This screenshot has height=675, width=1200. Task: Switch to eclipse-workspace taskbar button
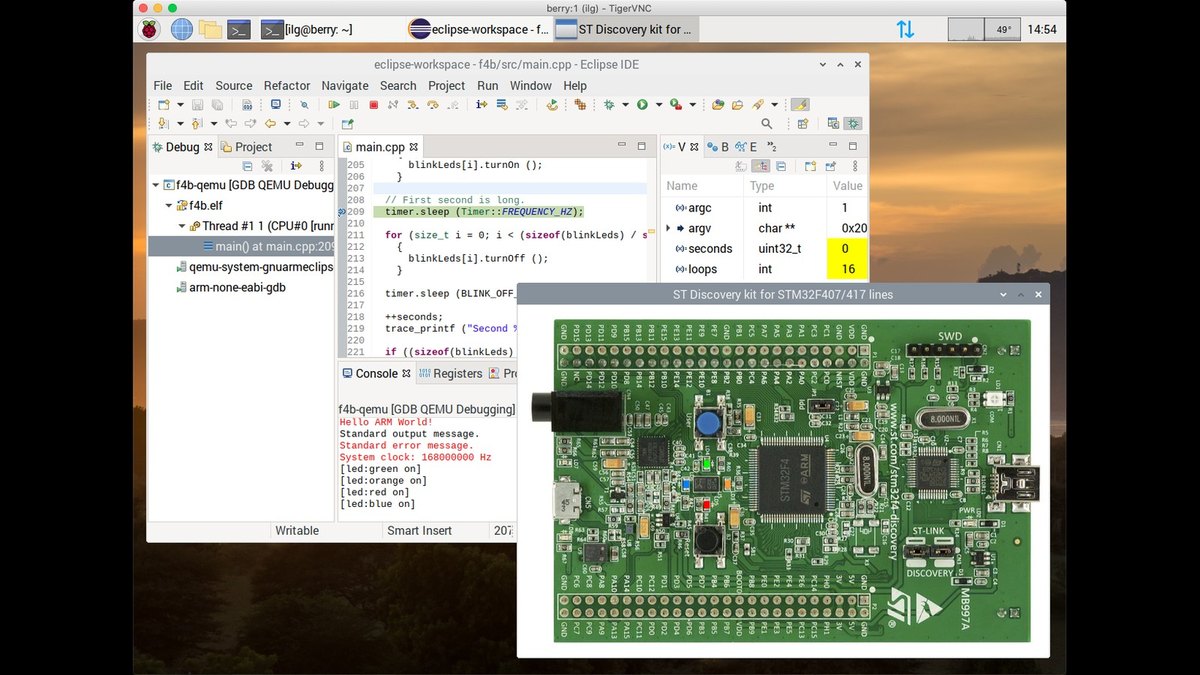click(x=479, y=29)
